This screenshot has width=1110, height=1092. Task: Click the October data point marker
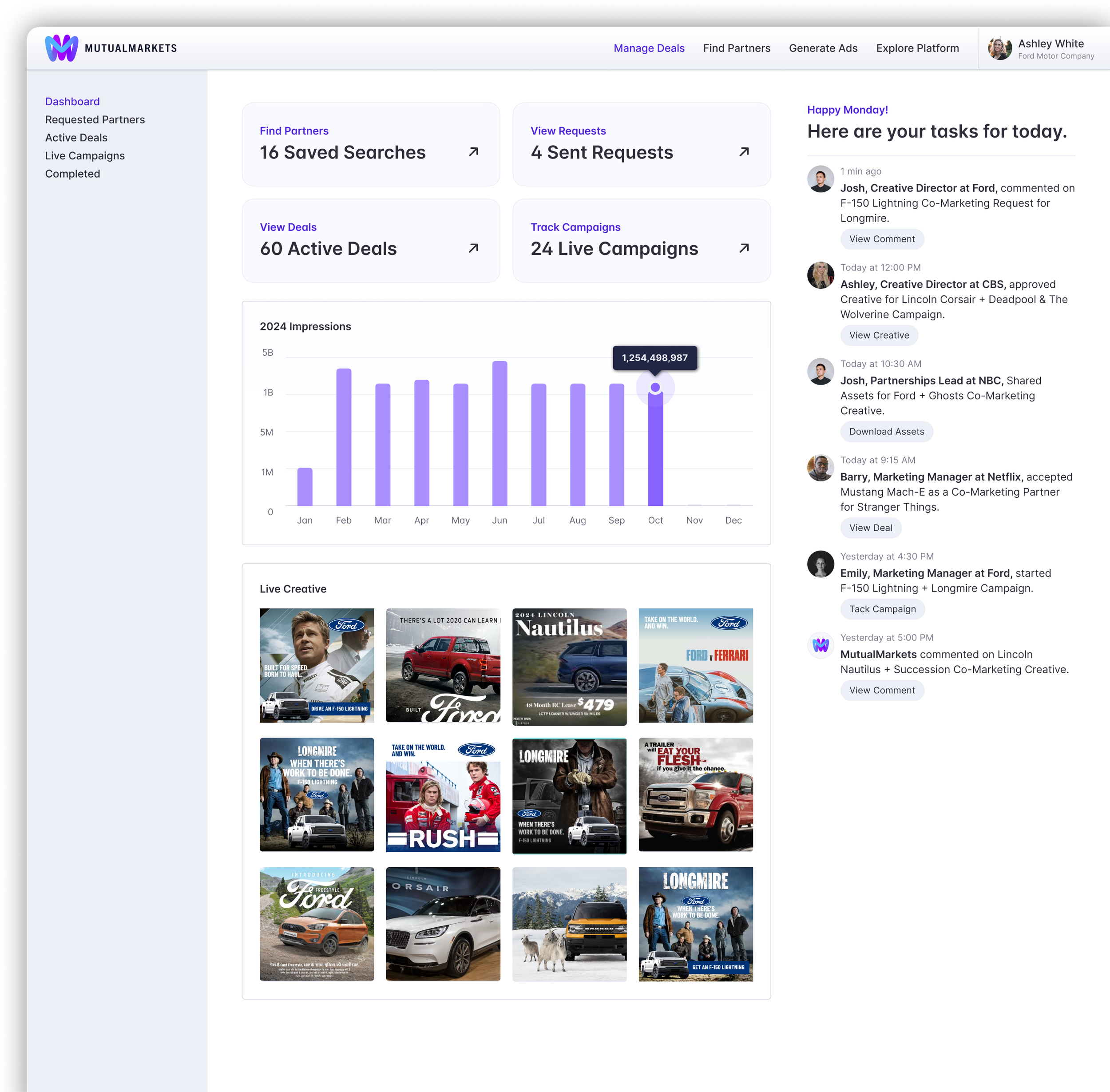coord(655,388)
